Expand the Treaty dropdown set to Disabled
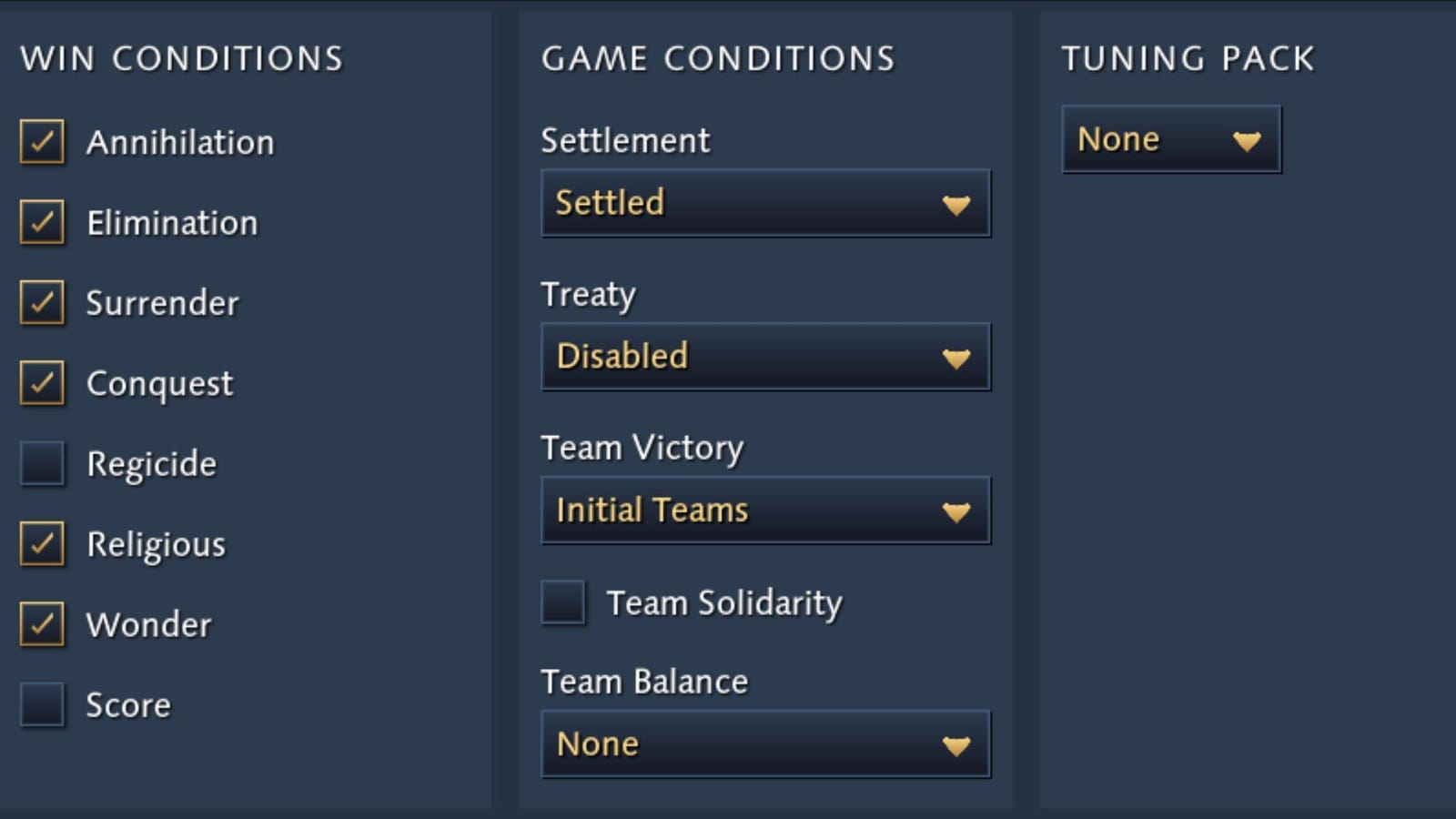 point(764,357)
